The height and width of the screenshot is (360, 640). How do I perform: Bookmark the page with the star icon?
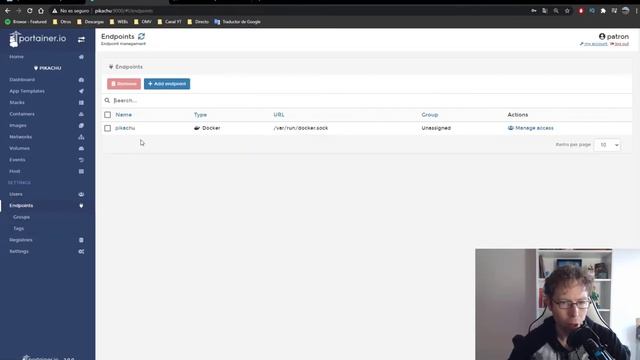click(x=567, y=11)
